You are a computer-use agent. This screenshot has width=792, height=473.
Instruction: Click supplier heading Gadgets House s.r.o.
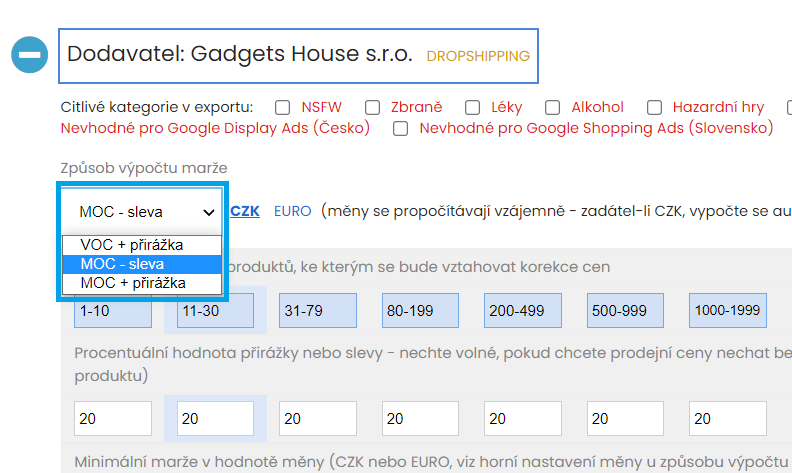point(240,54)
